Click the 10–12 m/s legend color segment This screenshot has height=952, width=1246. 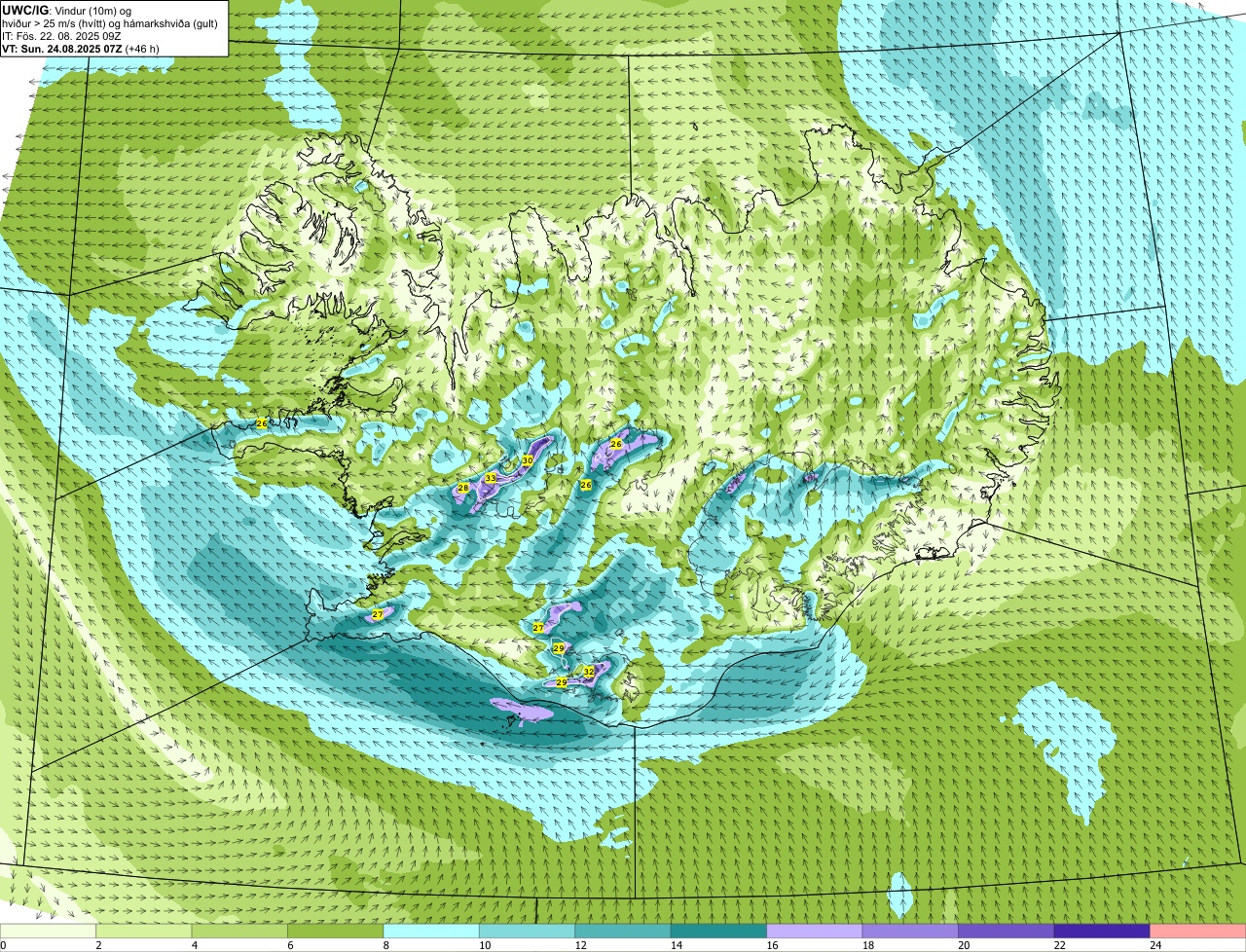click(x=528, y=932)
